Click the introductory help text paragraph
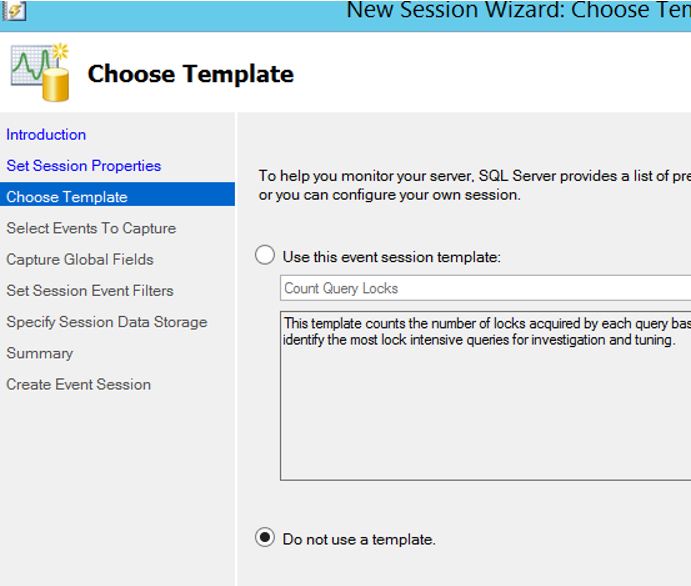691x586 pixels. click(x=475, y=185)
